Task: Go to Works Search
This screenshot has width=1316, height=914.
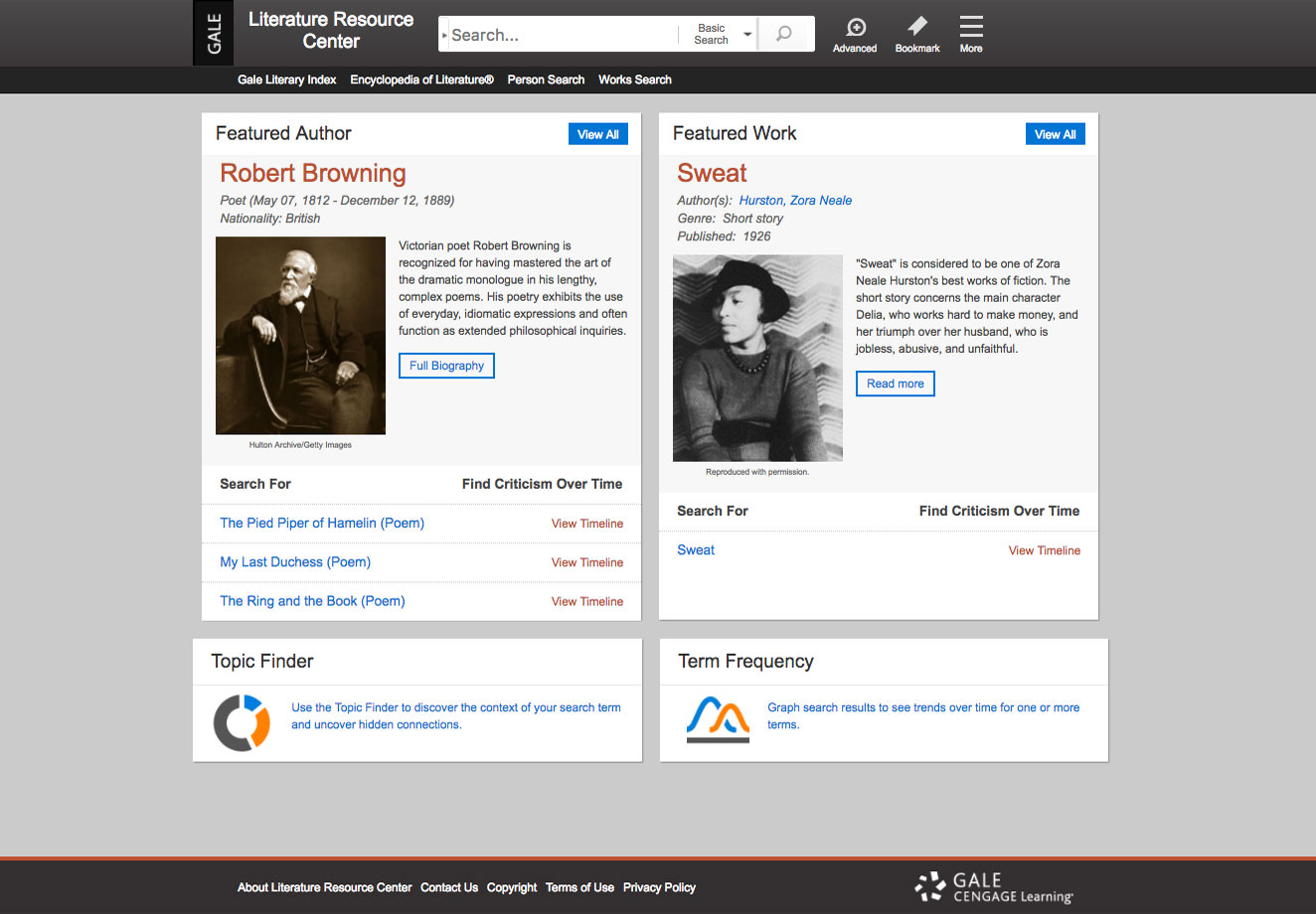Action: coord(634,79)
